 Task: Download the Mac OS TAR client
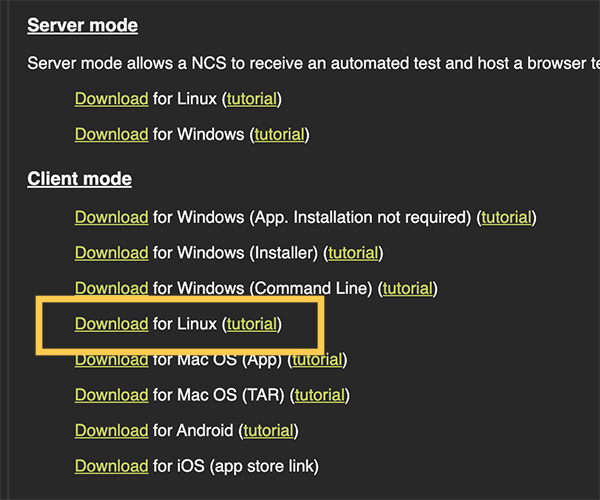pyautogui.click(x=111, y=395)
